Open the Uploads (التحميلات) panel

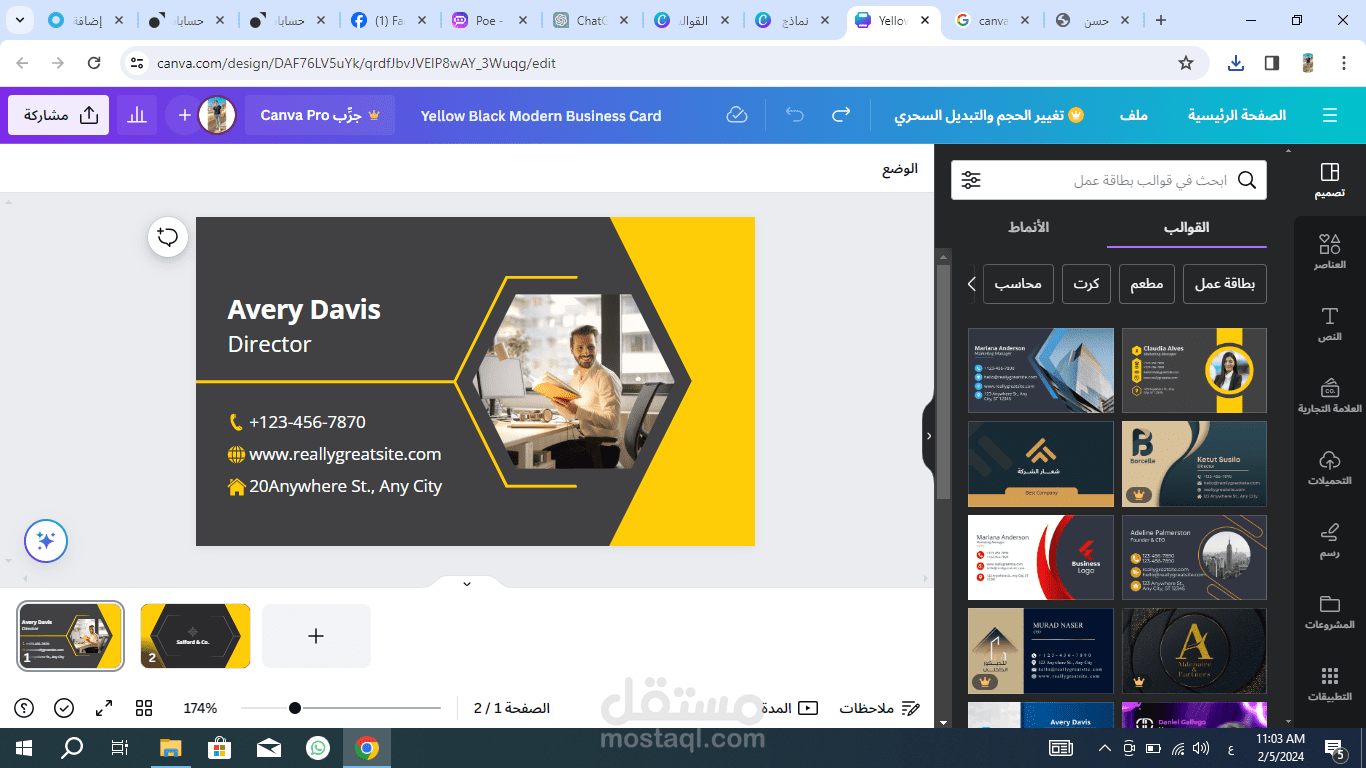pyautogui.click(x=1329, y=468)
